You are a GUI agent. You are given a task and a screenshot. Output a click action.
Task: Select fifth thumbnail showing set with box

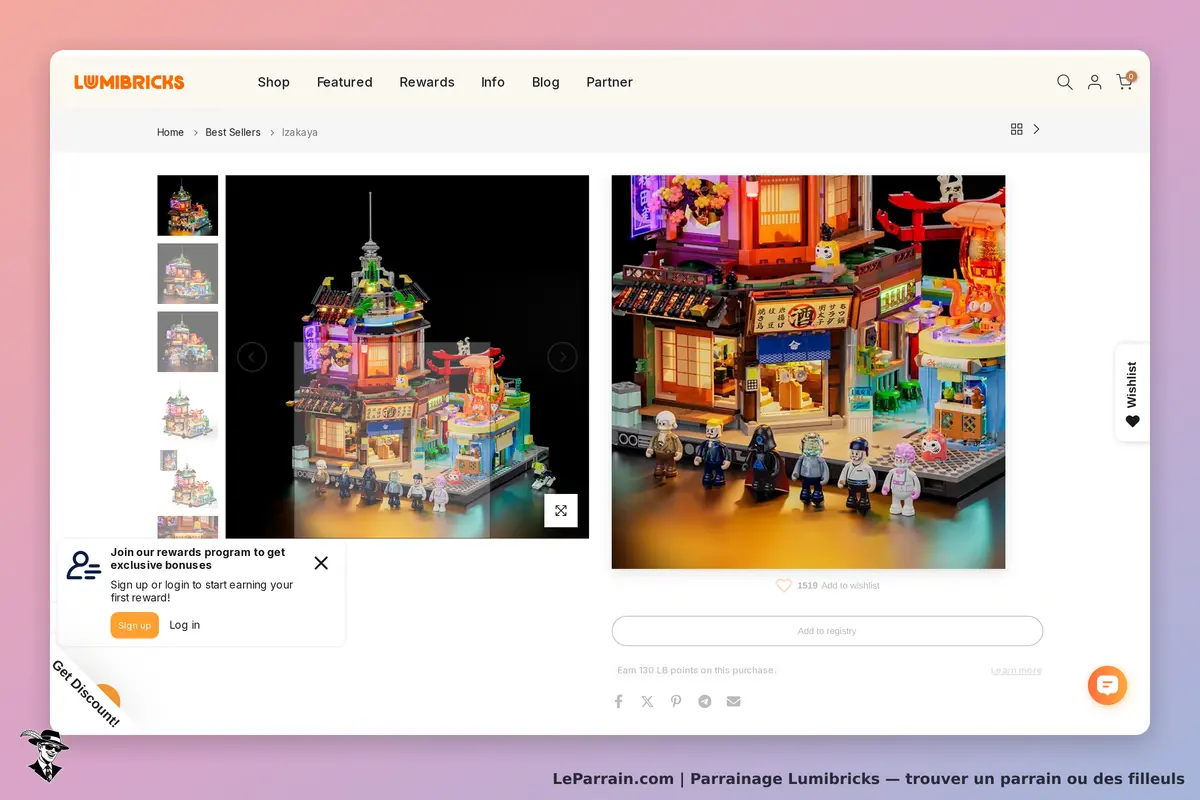[188, 478]
